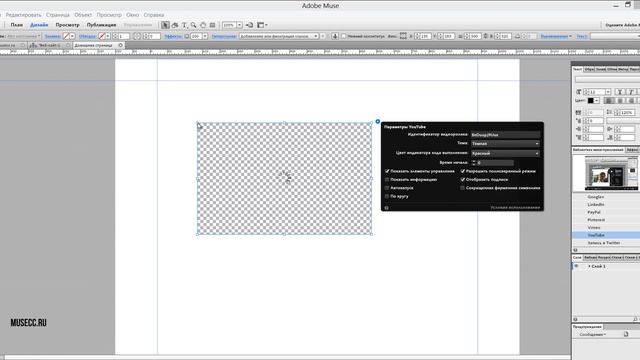Open the Условия использования link

pyautogui.click(x=515, y=207)
